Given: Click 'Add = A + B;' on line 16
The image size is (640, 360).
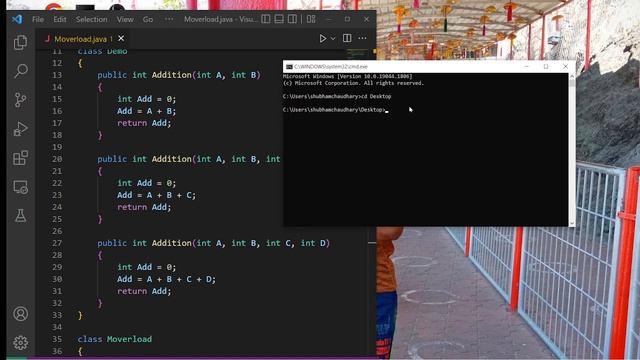Looking at the screenshot, I should (146, 111).
